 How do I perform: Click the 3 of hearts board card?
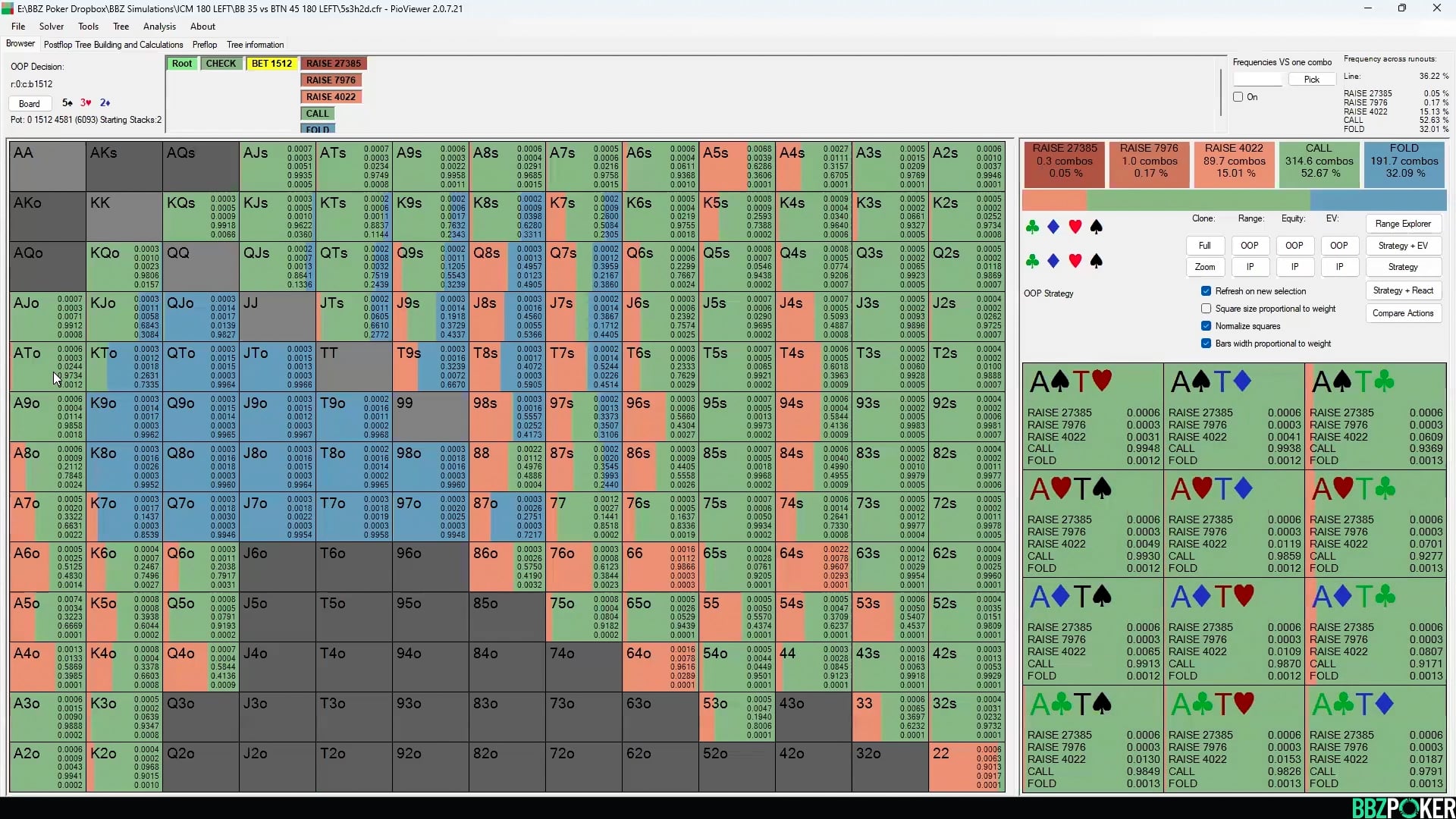86,103
